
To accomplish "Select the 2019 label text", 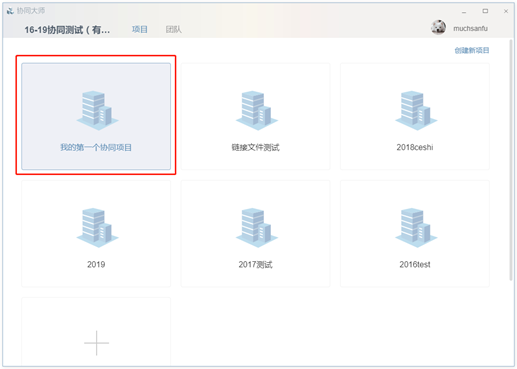I will pos(96,265).
